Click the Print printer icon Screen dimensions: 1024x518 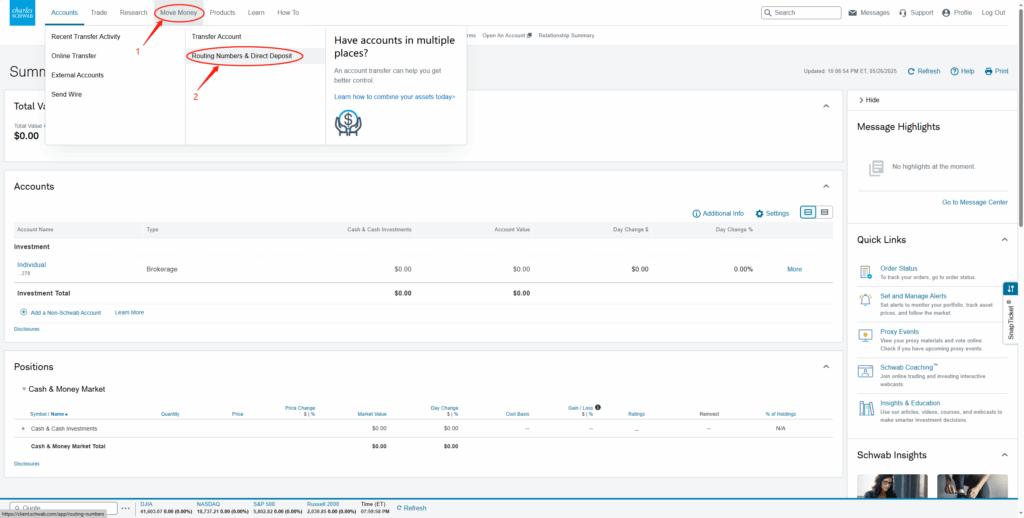tap(989, 71)
